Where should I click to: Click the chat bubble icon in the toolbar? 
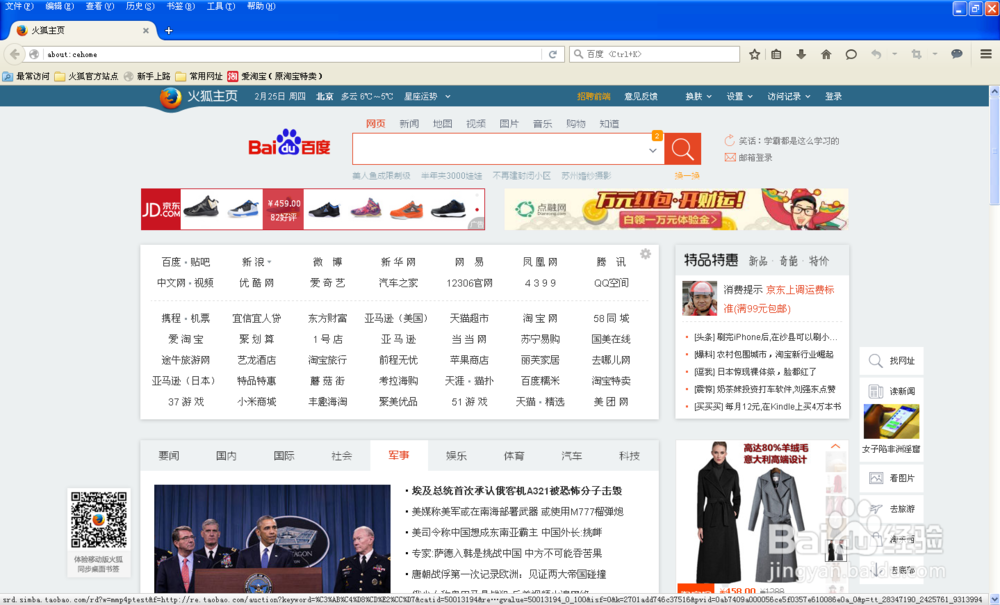(852, 55)
